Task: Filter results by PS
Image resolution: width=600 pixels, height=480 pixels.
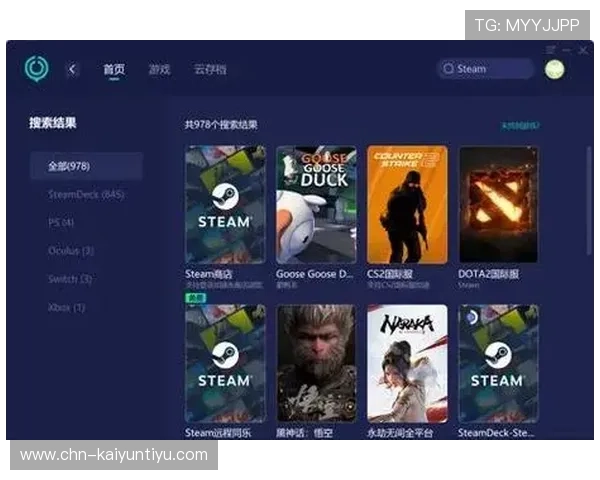Action: [x=61, y=222]
